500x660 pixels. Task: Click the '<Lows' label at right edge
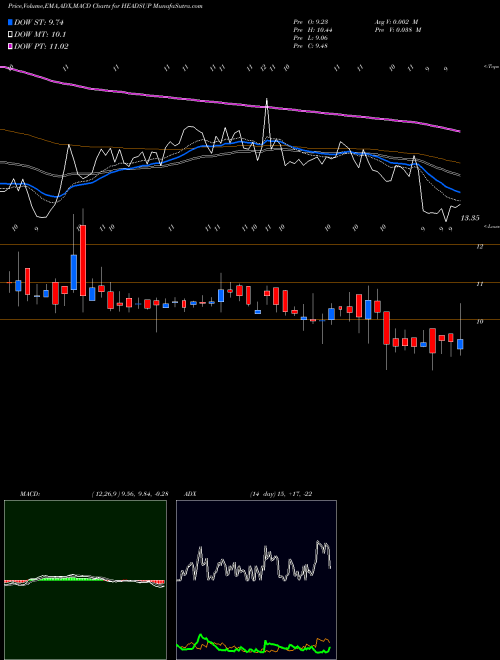pyautogui.click(x=491, y=227)
